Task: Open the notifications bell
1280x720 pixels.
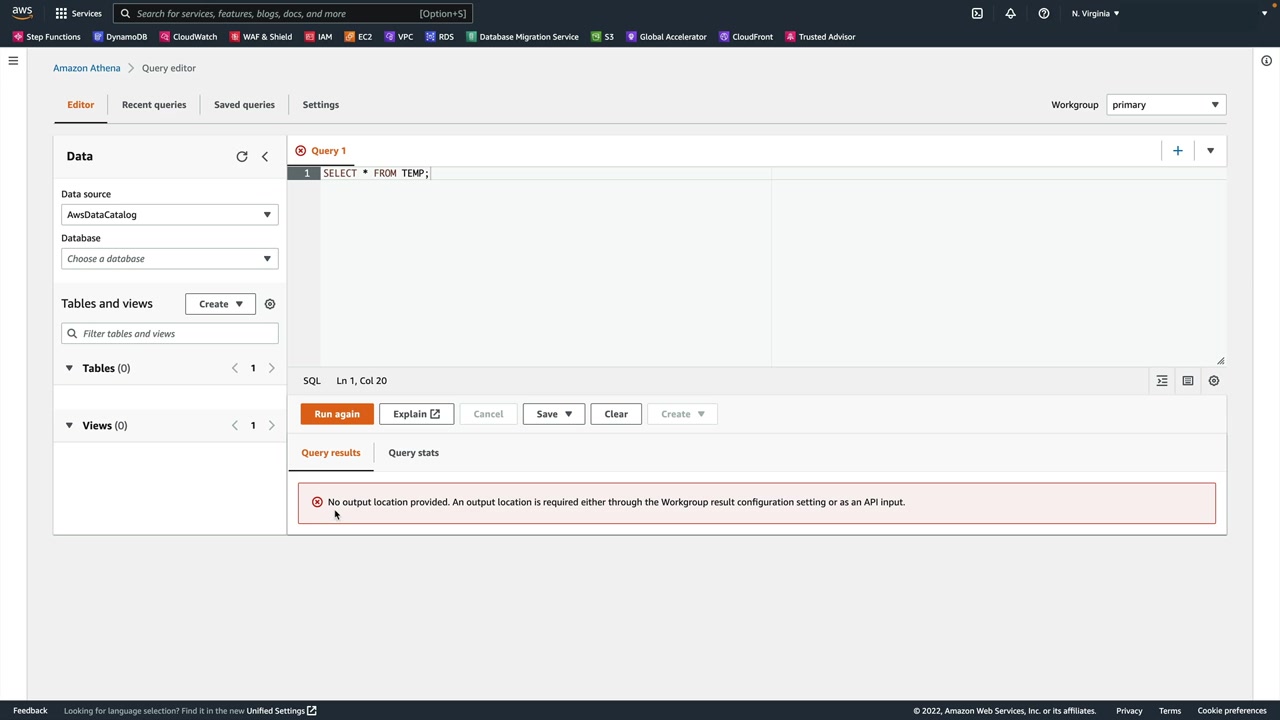Action: (1010, 13)
